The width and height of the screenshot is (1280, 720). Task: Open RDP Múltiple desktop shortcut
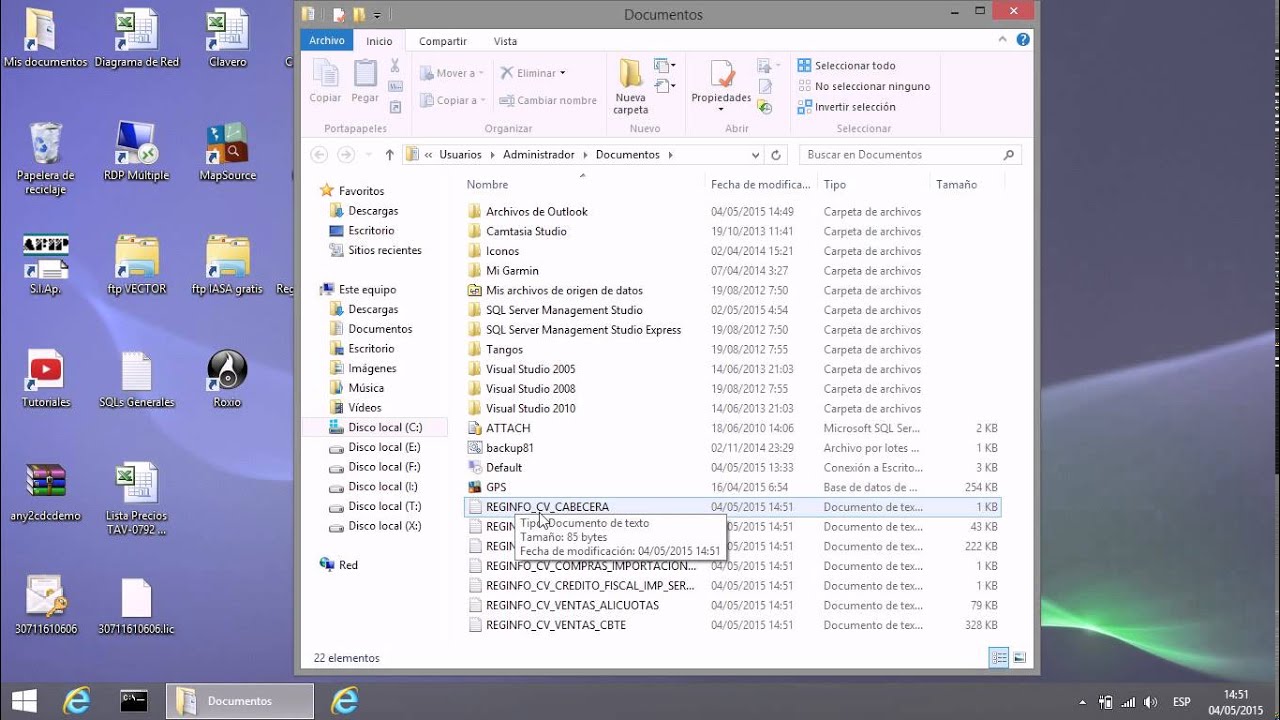(x=136, y=152)
